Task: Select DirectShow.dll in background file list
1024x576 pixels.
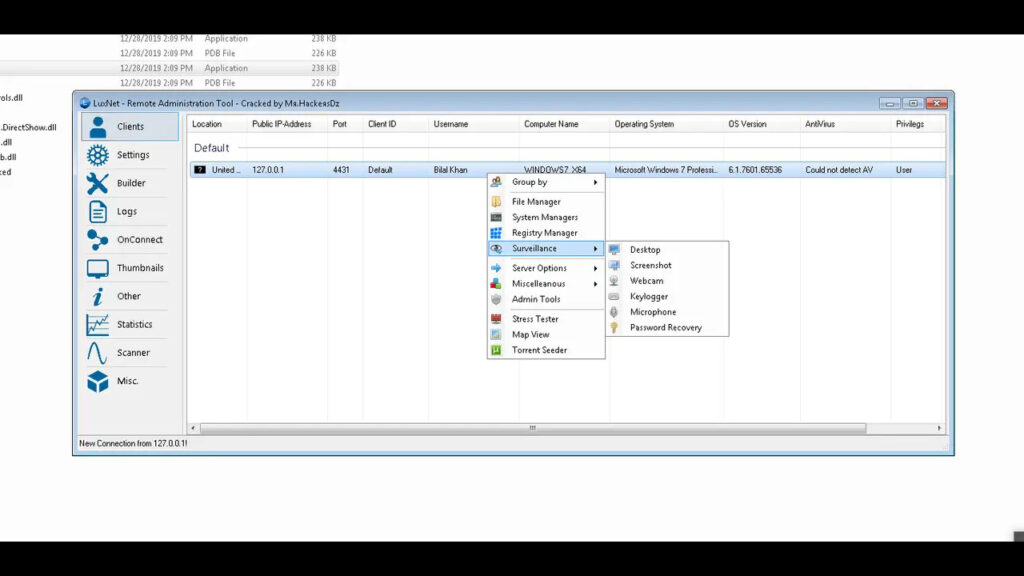Action: pos(29,127)
